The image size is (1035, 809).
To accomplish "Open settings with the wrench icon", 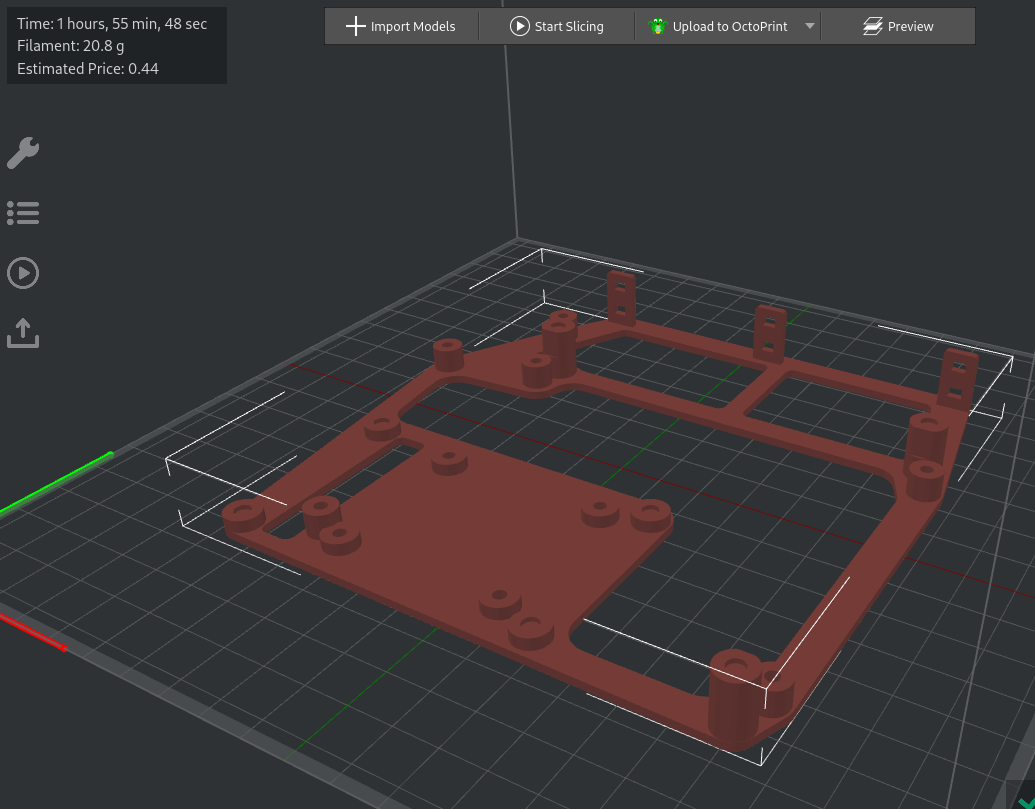I will pyautogui.click(x=23, y=152).
